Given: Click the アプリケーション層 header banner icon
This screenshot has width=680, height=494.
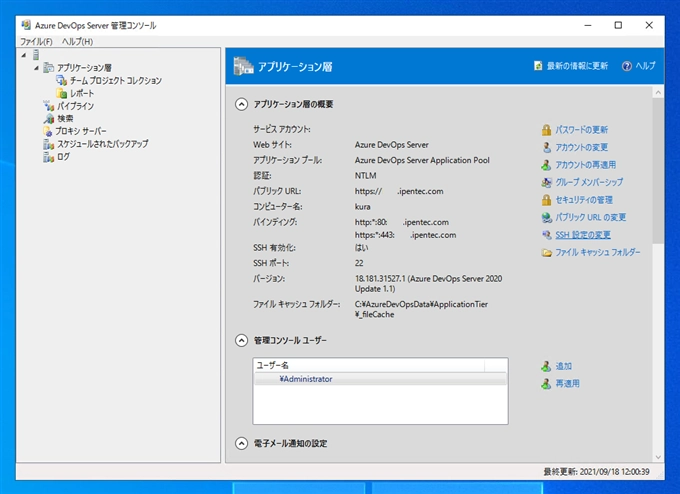Looking at the screenshot, I should point(243,66).
